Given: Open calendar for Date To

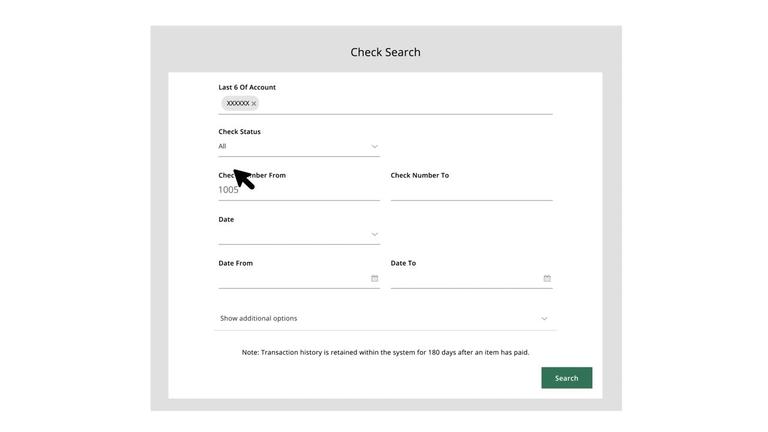Looking at the screenshot, I should click(547, 278).
